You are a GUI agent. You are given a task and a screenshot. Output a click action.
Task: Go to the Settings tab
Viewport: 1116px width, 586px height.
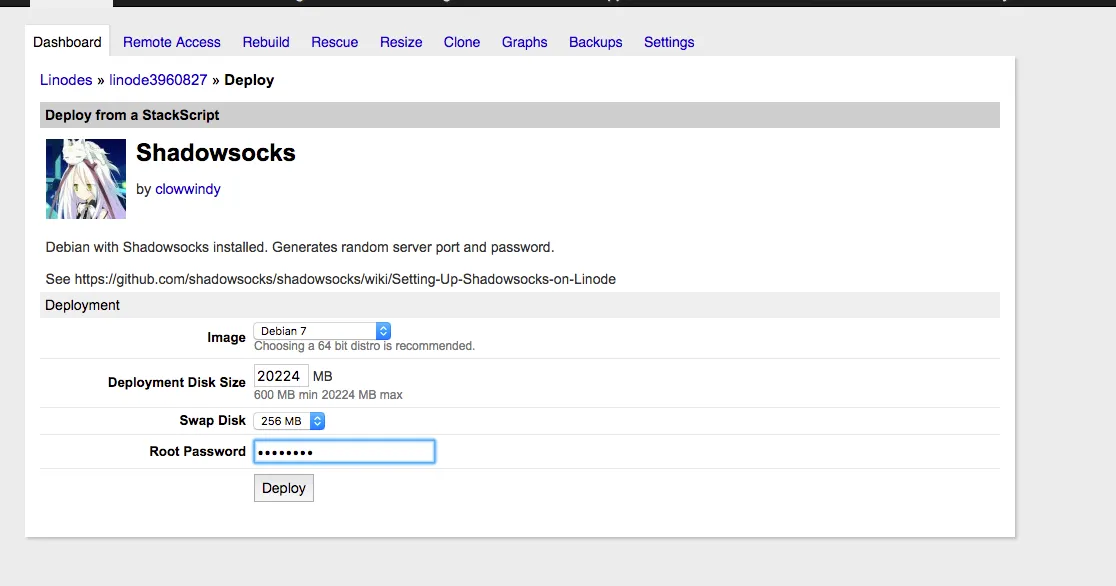coord(669,42)
